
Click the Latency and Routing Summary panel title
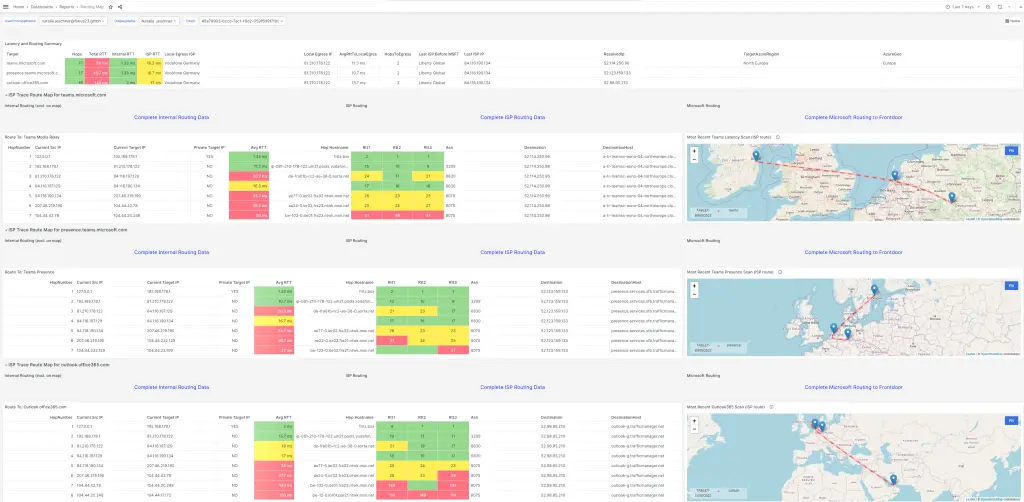33,44
